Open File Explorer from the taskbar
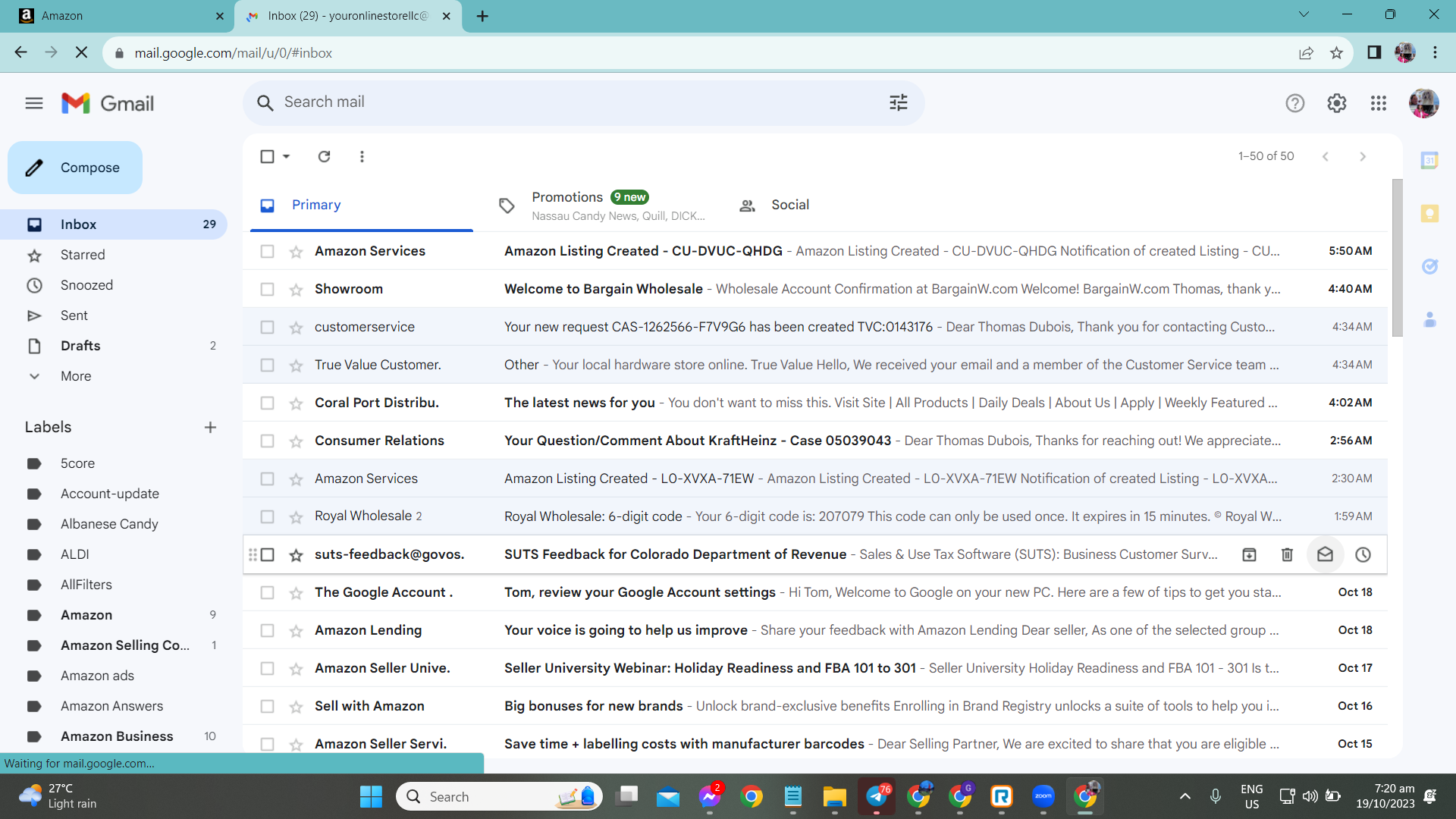 [835, 796]
